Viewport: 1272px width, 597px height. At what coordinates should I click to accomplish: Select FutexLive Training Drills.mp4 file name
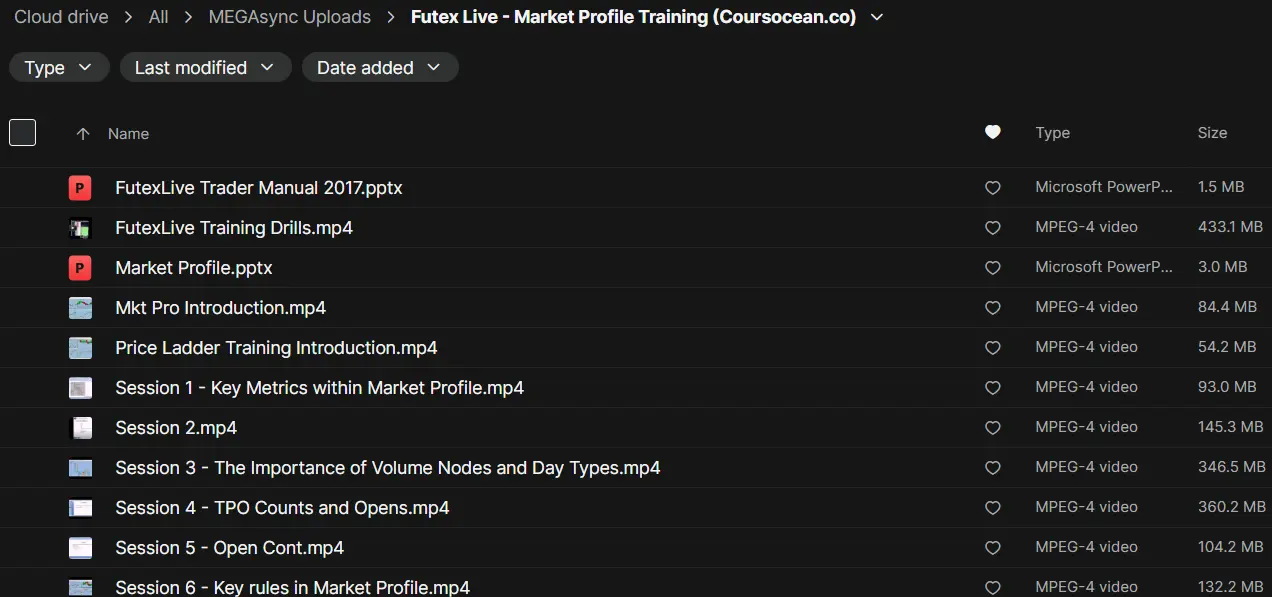click(x=234, y=228)
